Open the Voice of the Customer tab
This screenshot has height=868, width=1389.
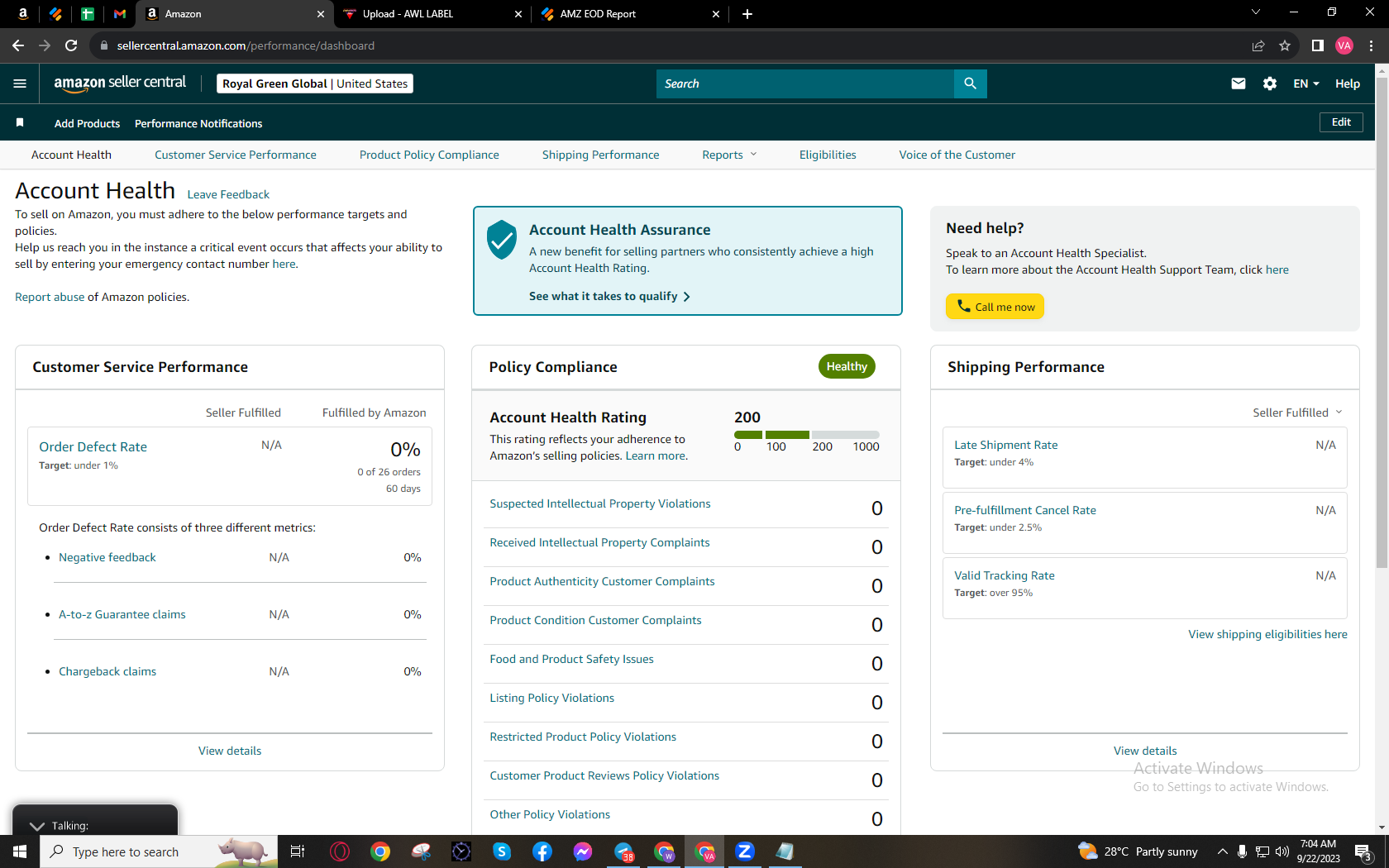point(957,155)
